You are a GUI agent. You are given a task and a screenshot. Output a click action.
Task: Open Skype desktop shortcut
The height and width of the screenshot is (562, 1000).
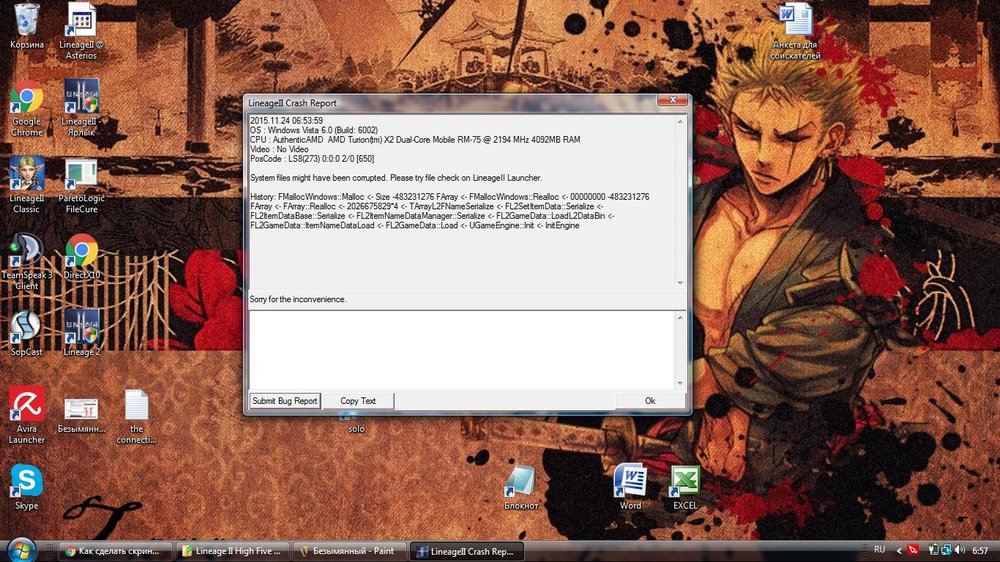point(27,481)
